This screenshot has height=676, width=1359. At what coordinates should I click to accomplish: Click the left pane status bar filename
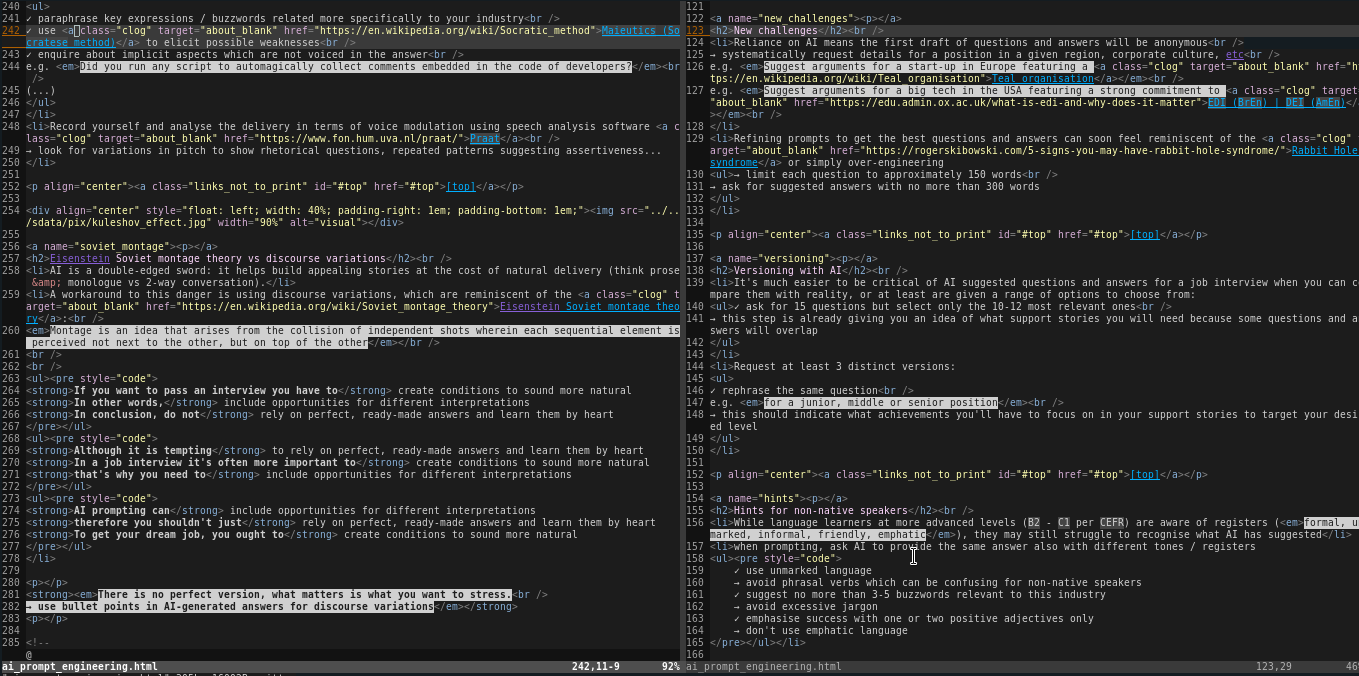point(80,666)
